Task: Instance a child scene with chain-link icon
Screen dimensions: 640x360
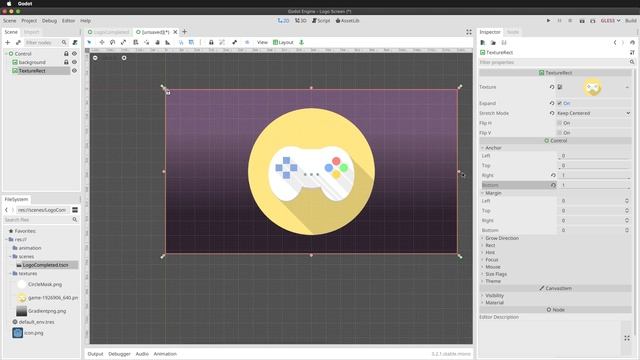Action: 18,42
